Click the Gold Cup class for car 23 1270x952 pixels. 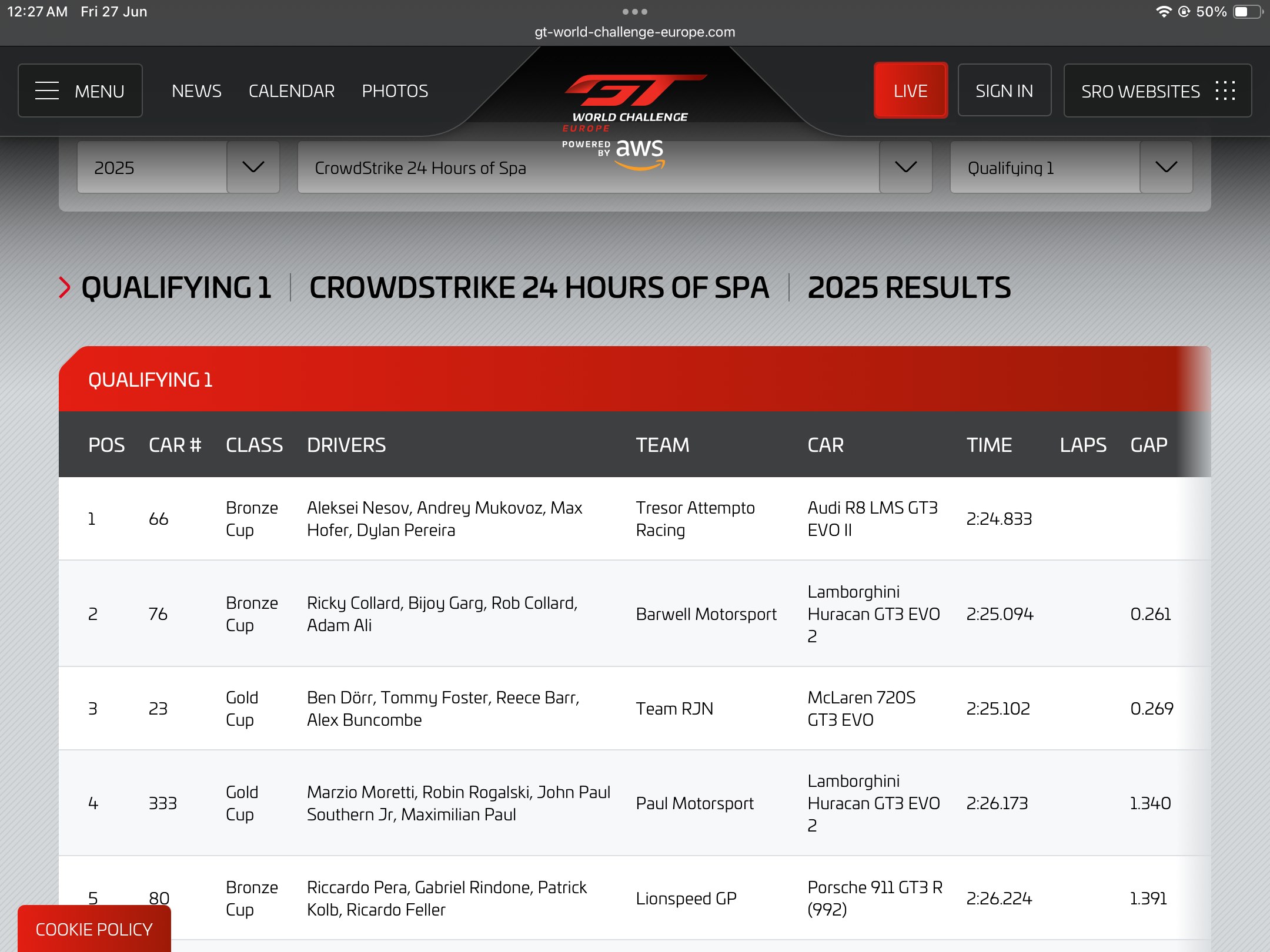(x=242, y=709)
